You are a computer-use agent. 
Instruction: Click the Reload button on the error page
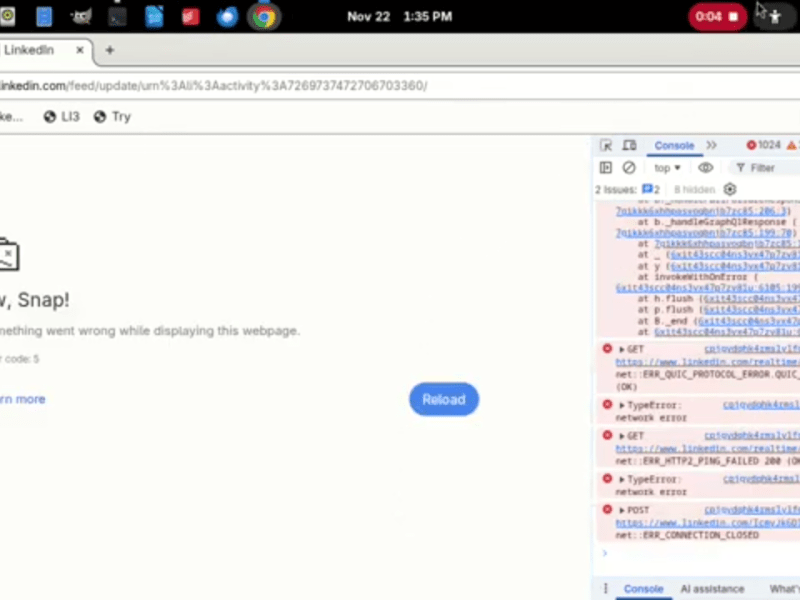coord(443,399)
